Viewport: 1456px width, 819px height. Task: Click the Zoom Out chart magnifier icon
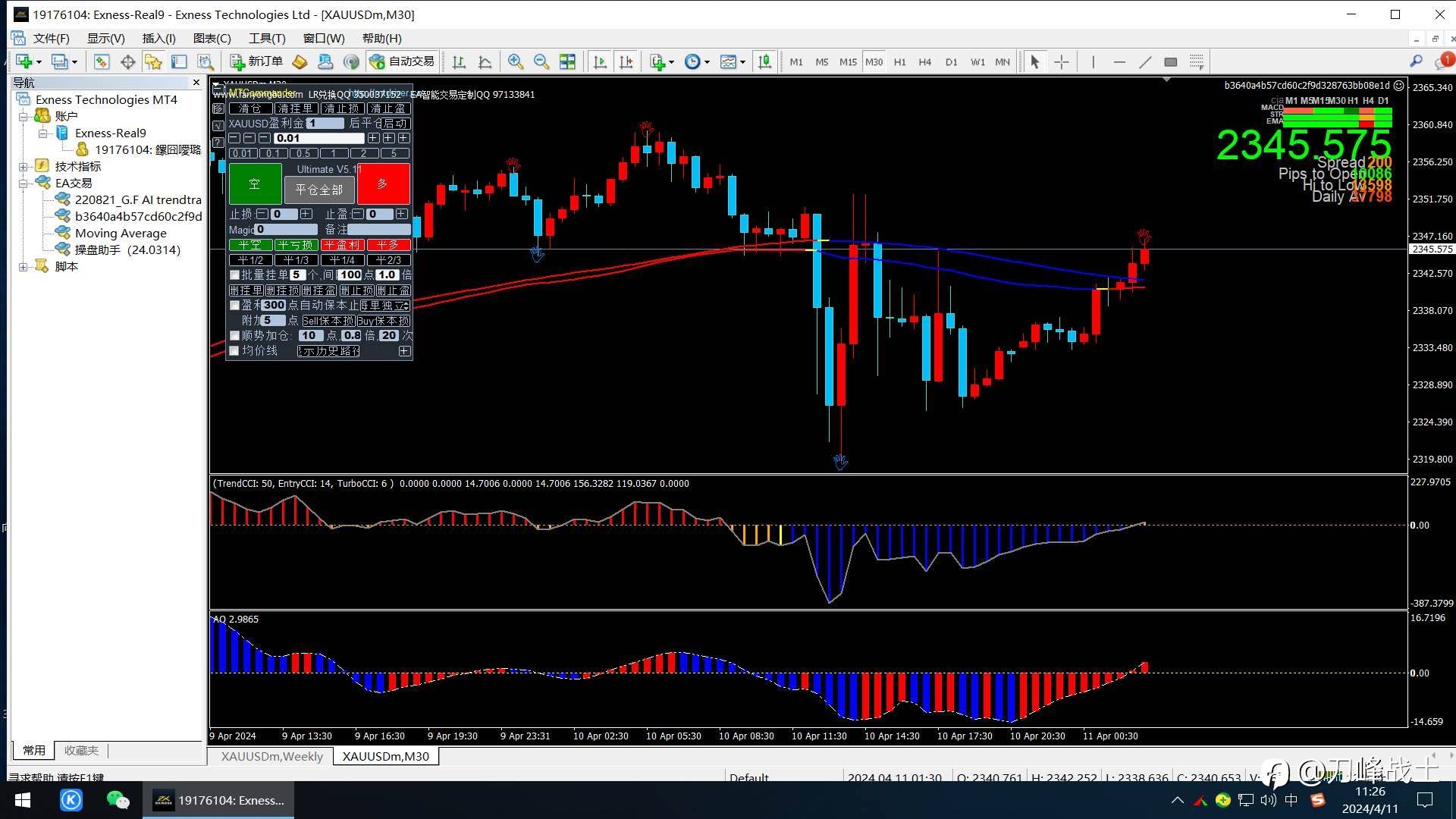click(541, 62)
